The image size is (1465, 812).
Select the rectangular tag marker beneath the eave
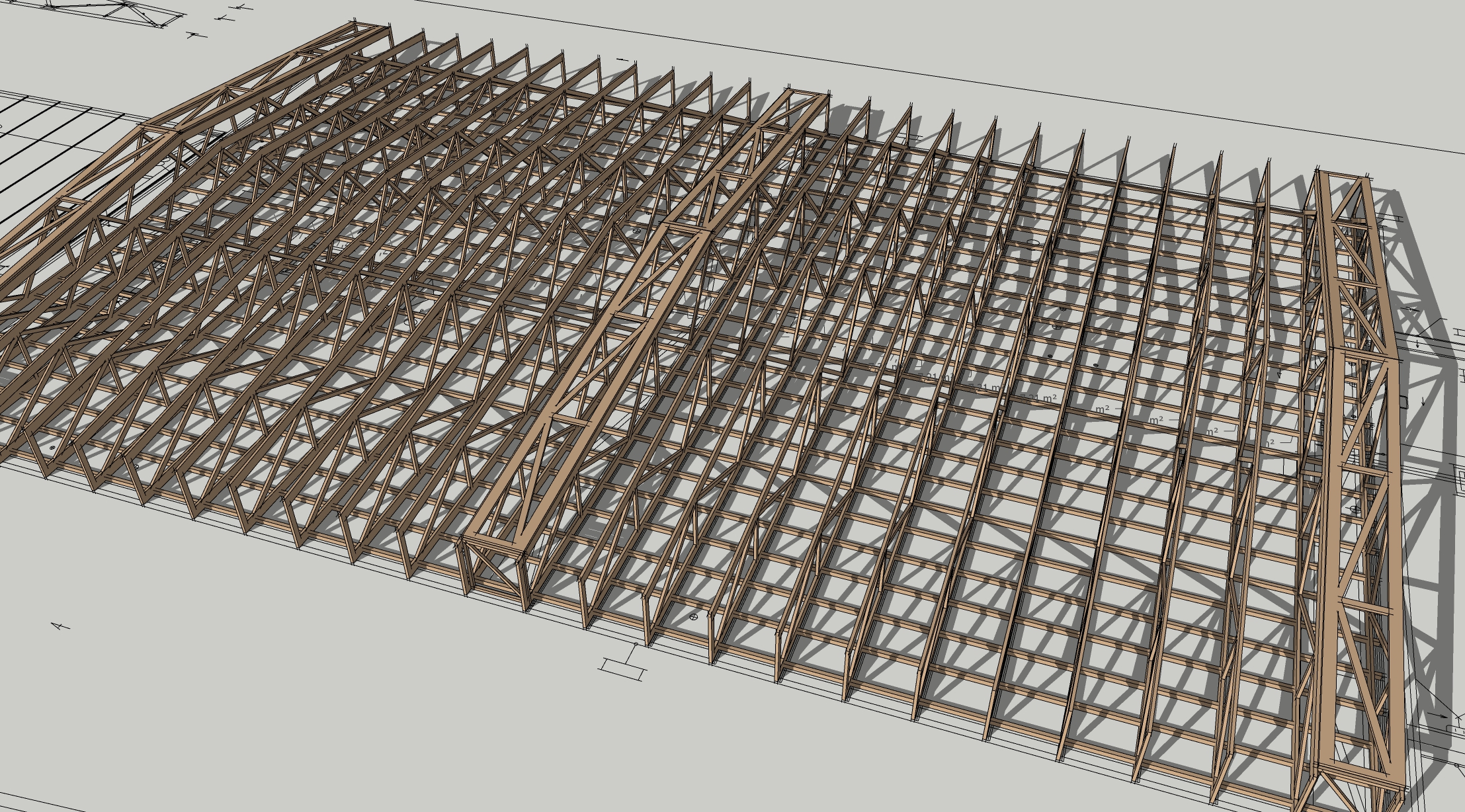coord(622,668)
